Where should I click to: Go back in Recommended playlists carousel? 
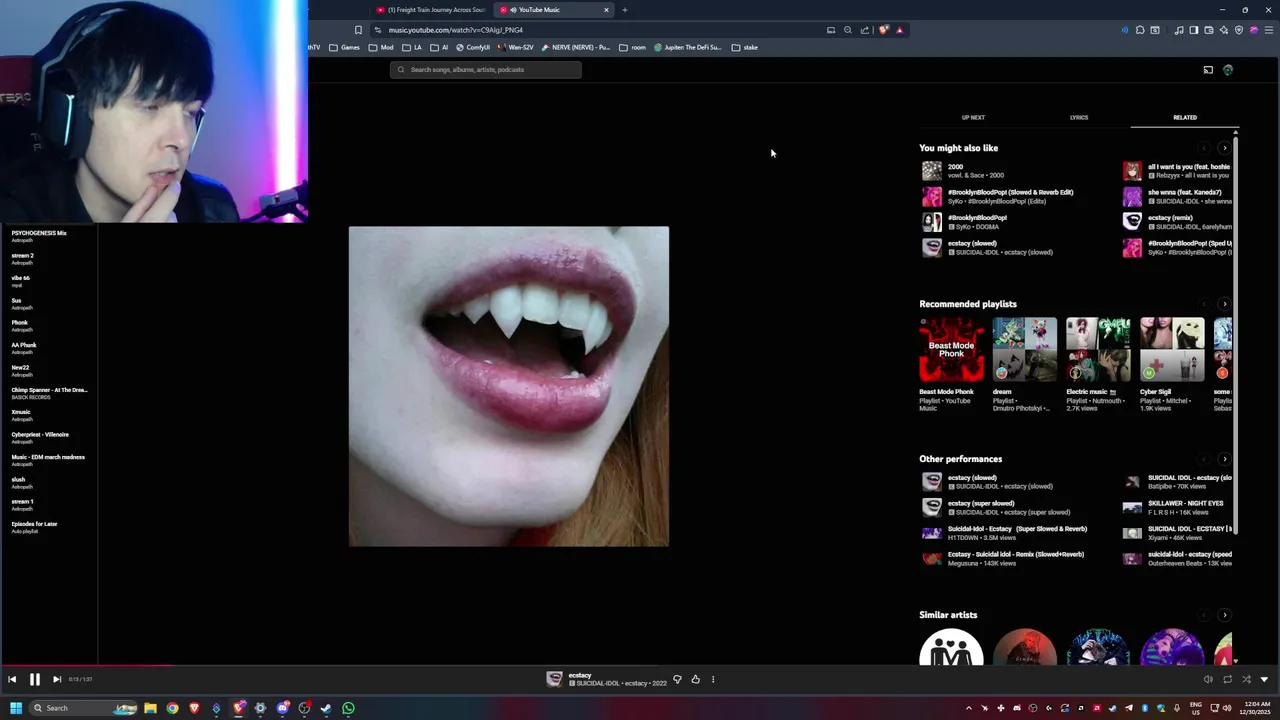pyautogui.click(x=1204, y=304)
